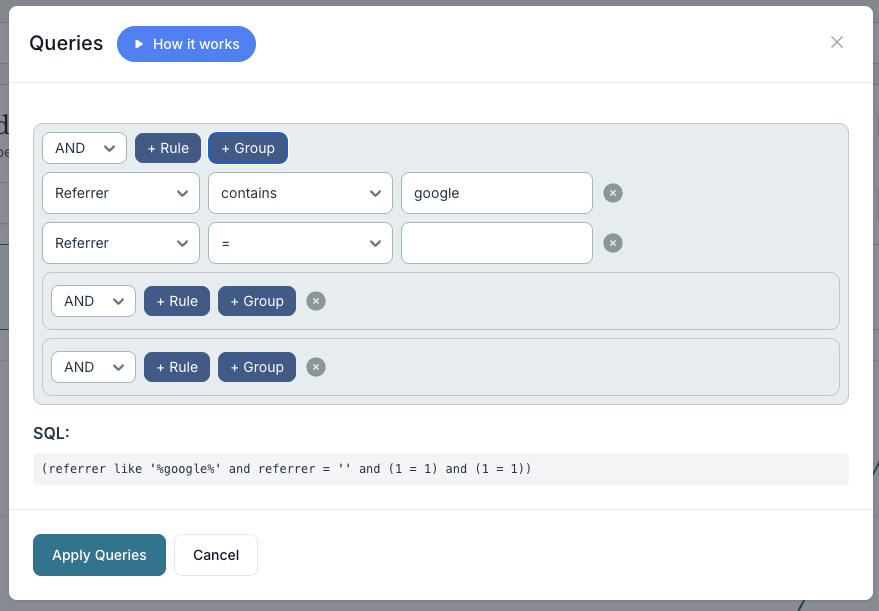
Task: Click the value field containing 'google'
Action: tap(497, 193)
